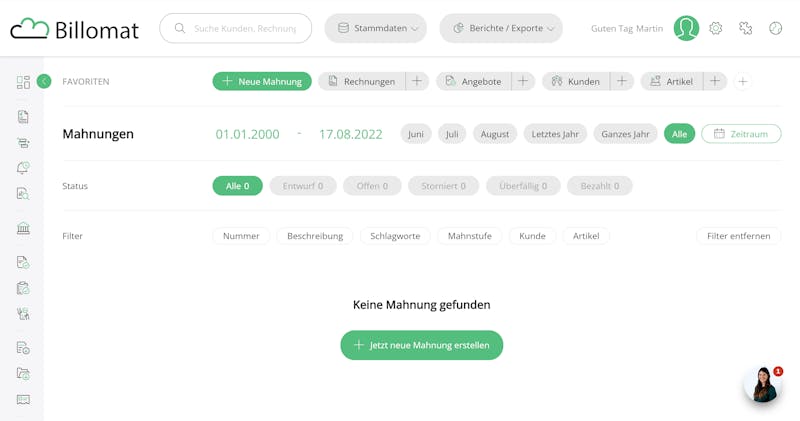Click the Neue Mahnung button
The height and width of the screenshot is (421, 800).
[x=262, y=81]
